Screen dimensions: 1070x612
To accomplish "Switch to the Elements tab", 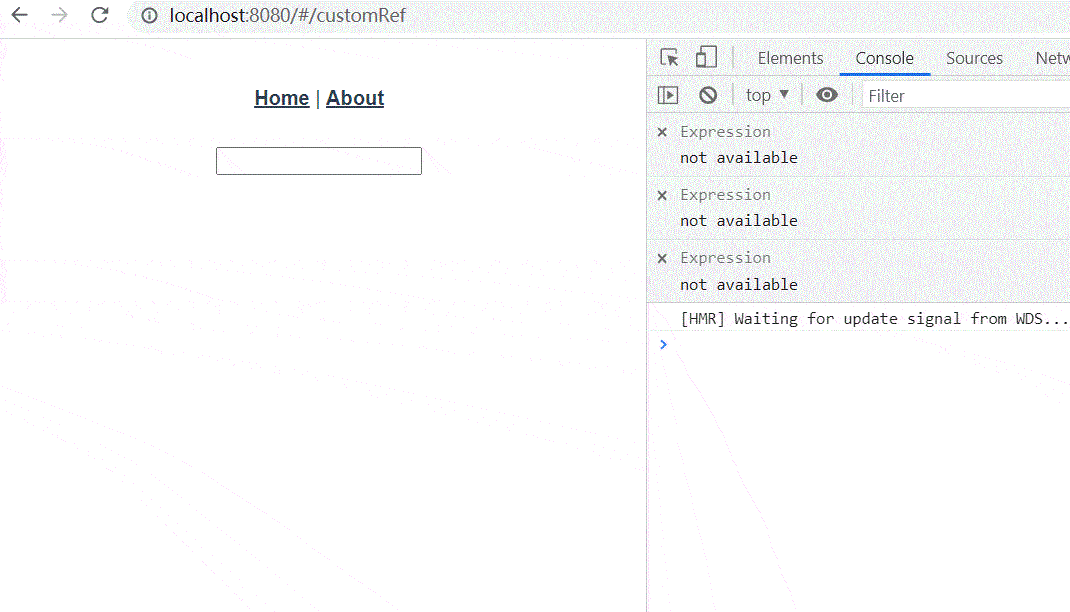I will pyautogui.click(x=790, y=59).
